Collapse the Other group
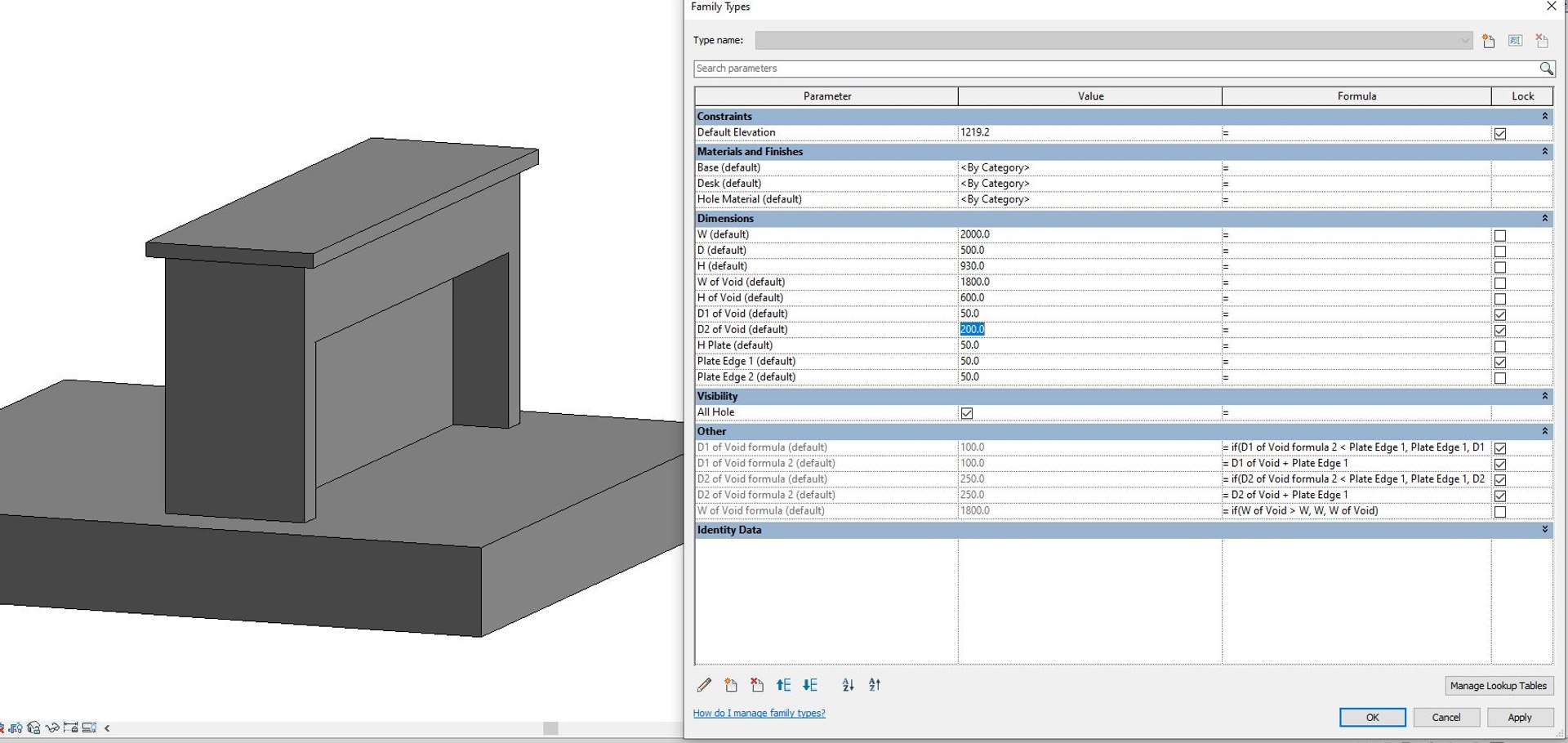The width and height of the screenshot is (1568, 743). point(1544,431)
